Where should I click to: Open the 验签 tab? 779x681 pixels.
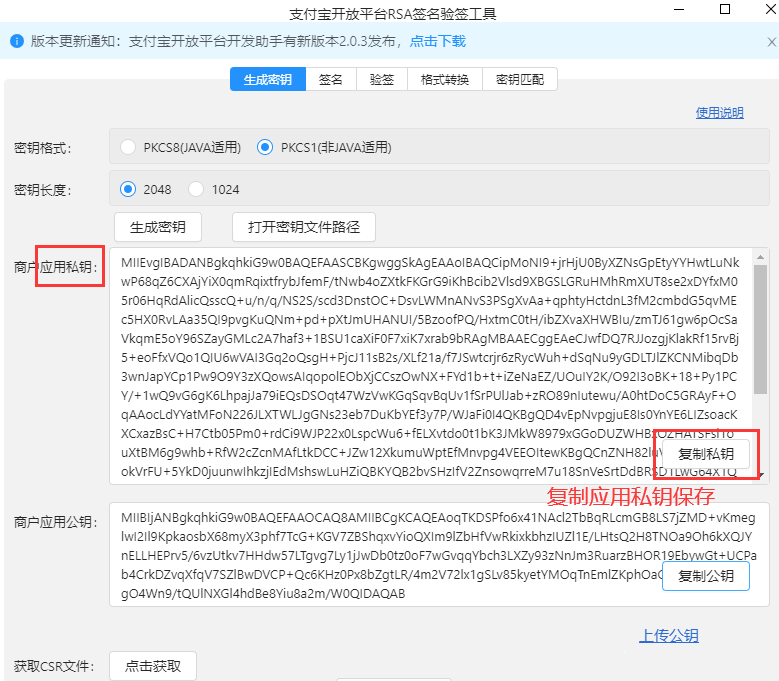(x=382, y=79)
